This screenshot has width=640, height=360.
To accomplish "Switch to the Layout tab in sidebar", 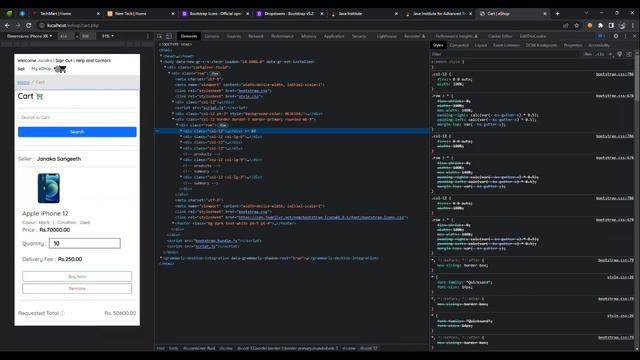I will tap(481, 45).
